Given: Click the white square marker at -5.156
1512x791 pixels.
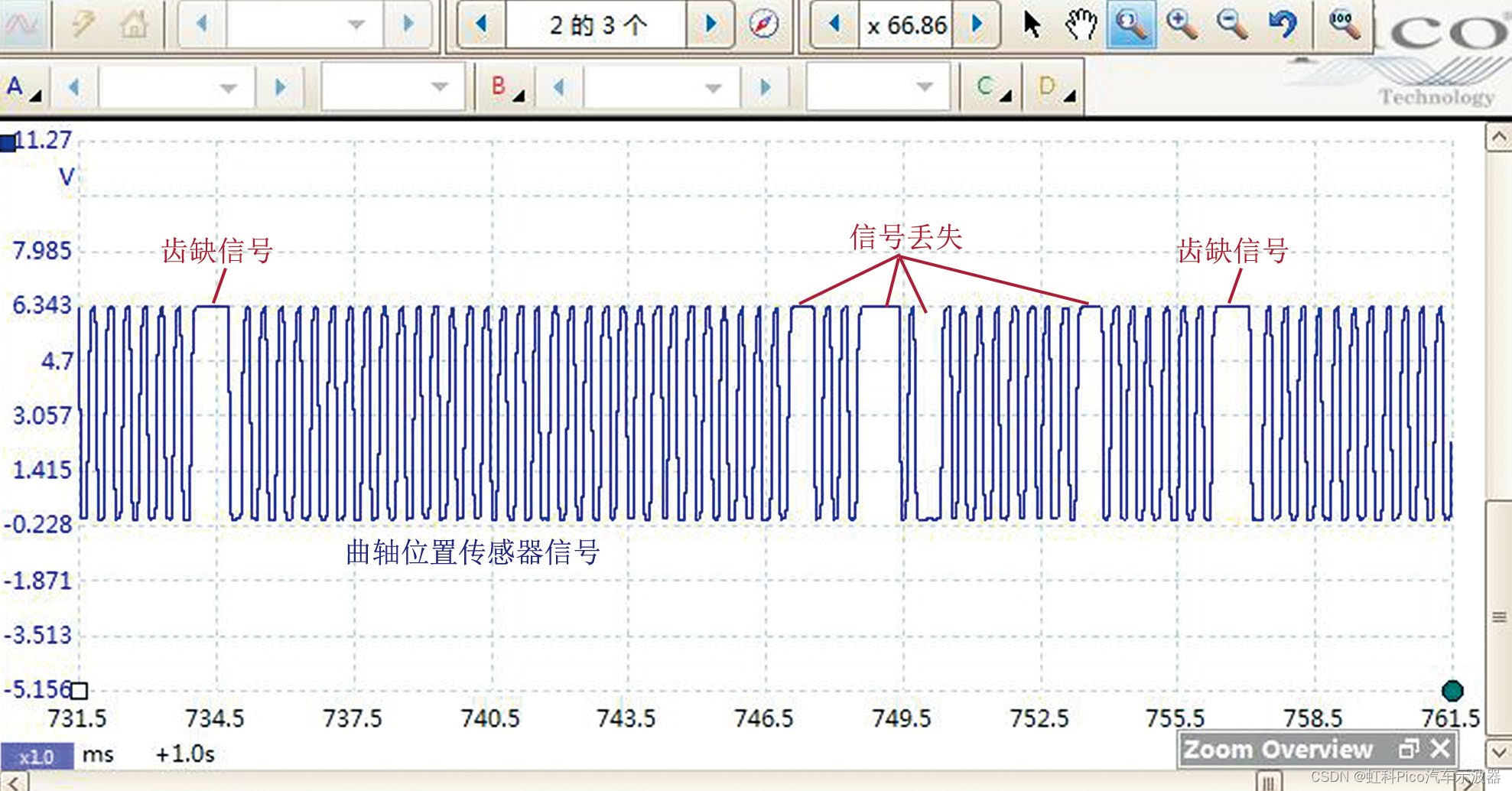Looking at the screenshot, I should pyautogui.click(x=79, y=691).
